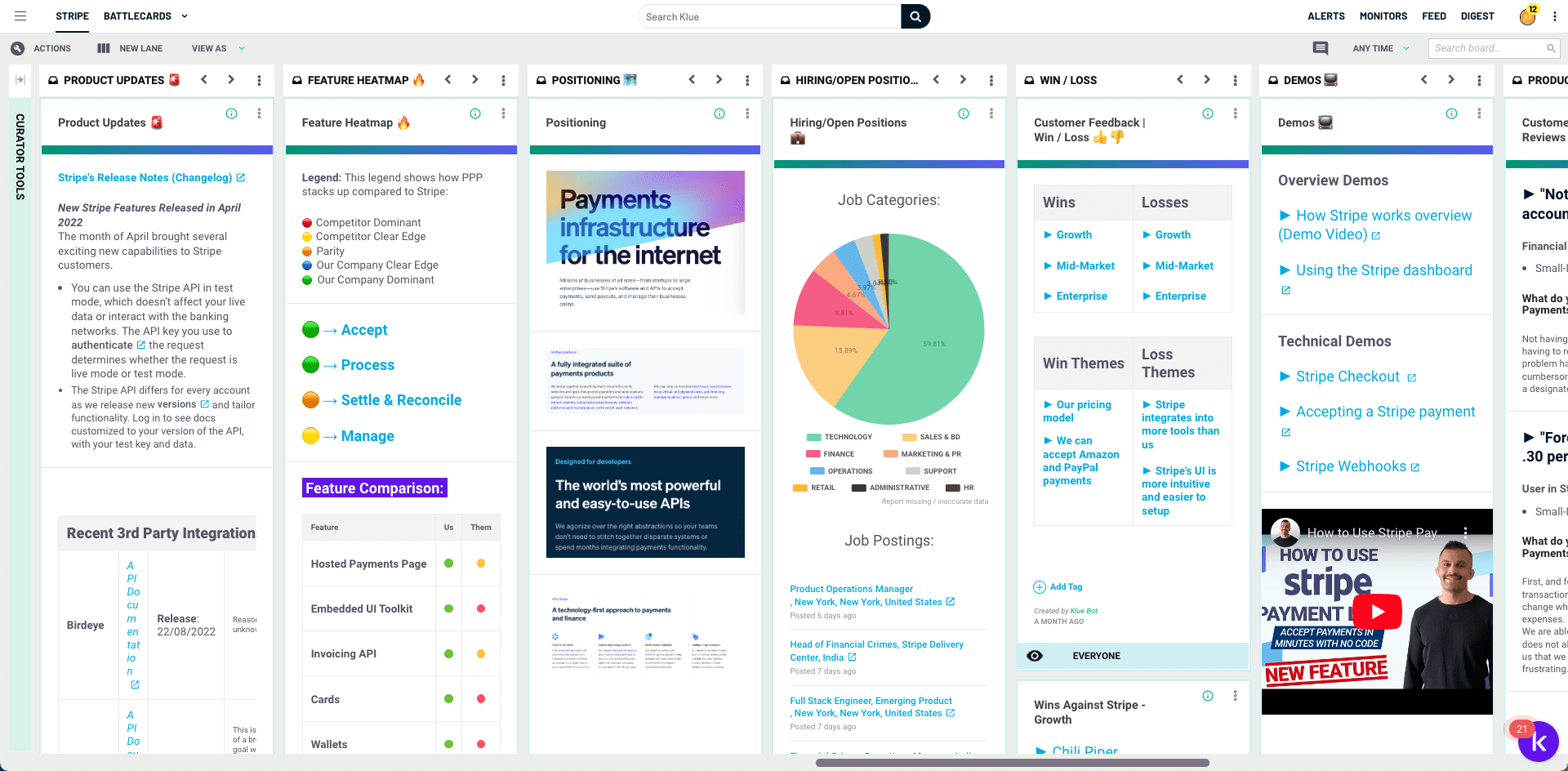Viewport: 1568px width, 771px height.
Task: Open How Stripe works overview demo video
Action: (1375, 225)
